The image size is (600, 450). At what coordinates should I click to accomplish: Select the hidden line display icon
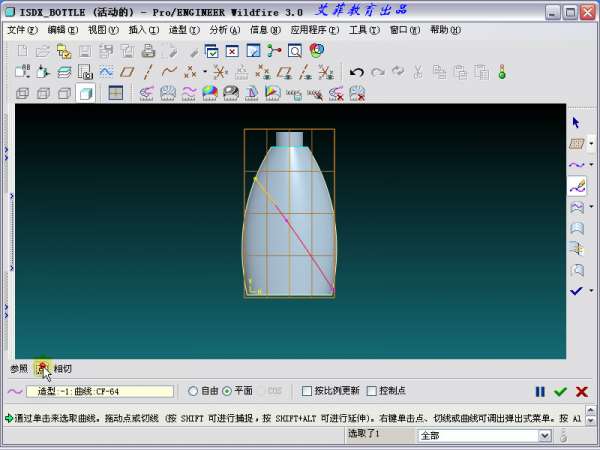click(x=43, y=93)
